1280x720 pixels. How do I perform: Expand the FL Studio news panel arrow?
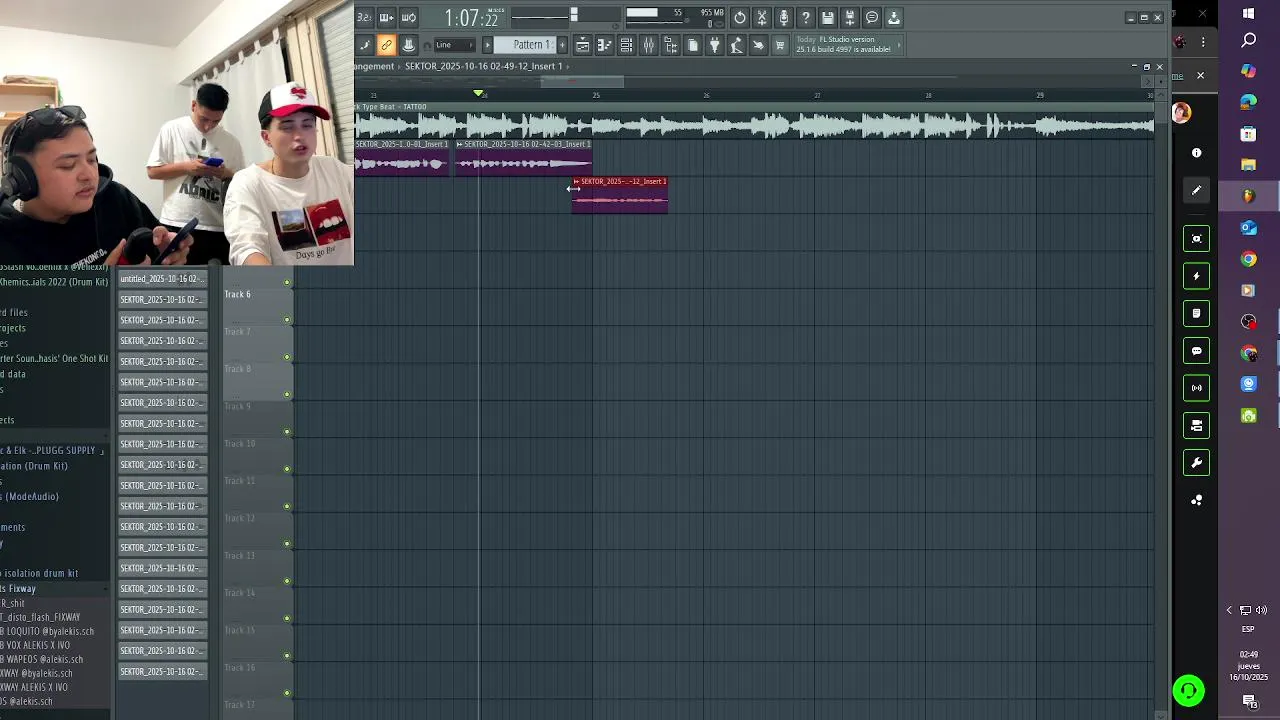899,44
